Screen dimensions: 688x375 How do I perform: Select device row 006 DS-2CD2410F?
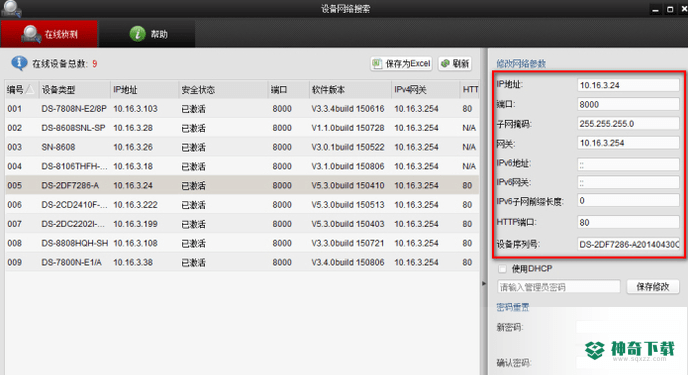(x=242, y=204)
